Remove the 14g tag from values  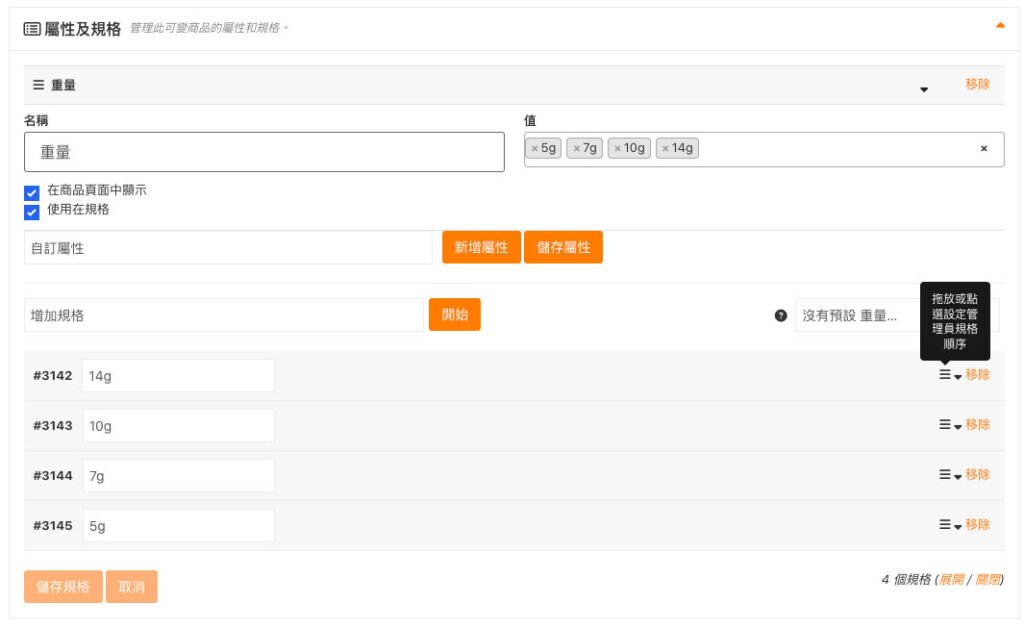click(666, 149)
